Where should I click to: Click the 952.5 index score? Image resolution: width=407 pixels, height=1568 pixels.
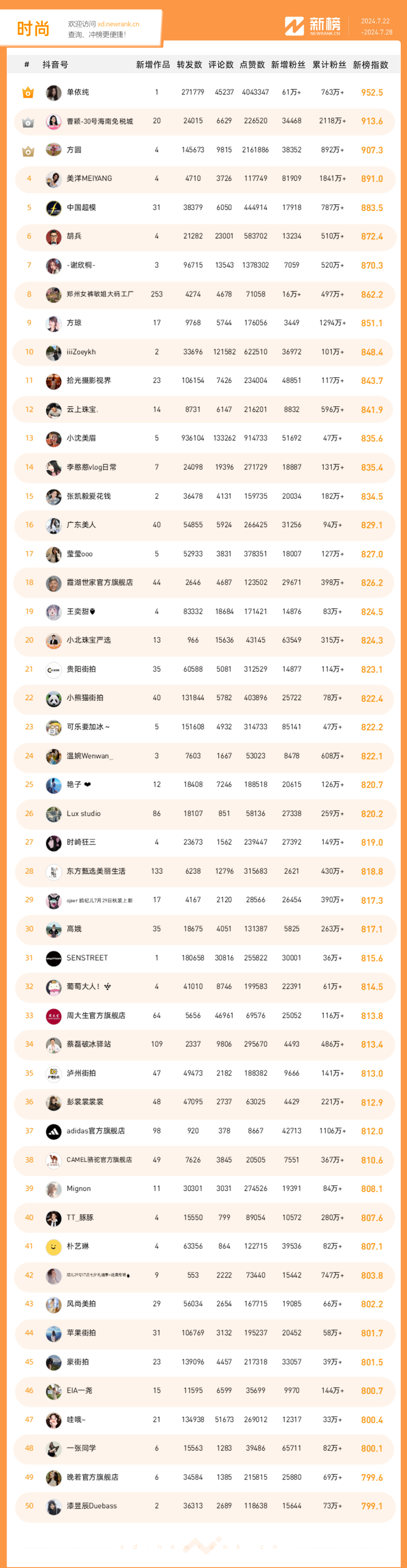point(372,93)
